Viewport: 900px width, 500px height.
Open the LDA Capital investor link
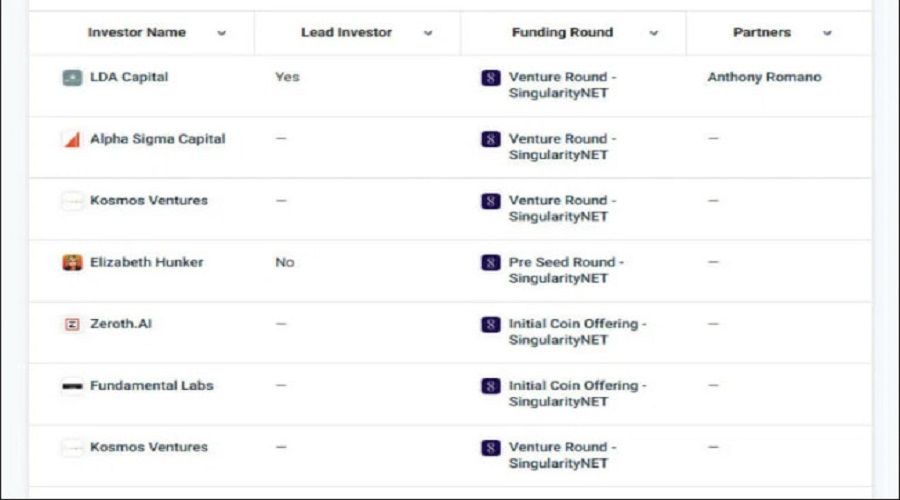point(129,77)
